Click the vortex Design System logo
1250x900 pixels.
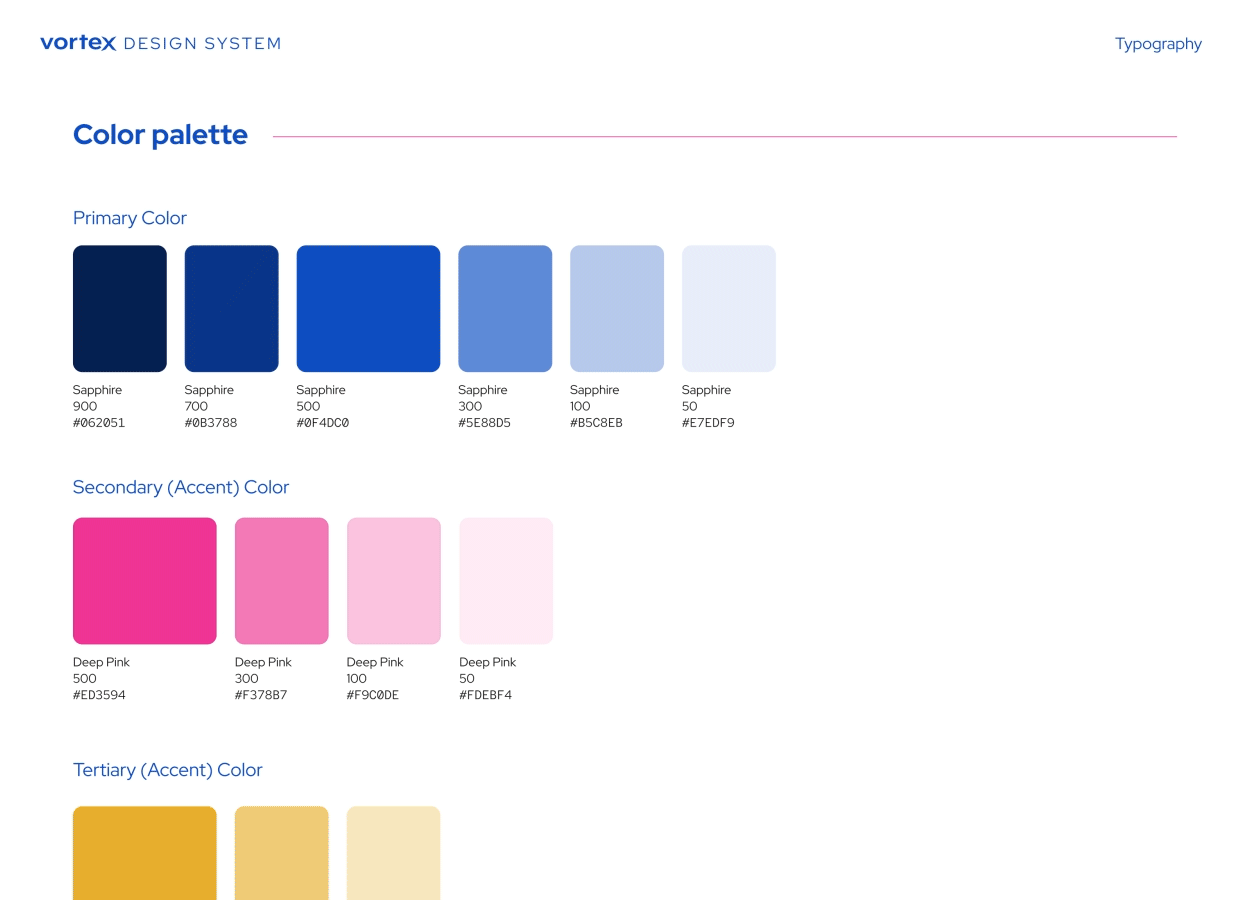(160, 43)
